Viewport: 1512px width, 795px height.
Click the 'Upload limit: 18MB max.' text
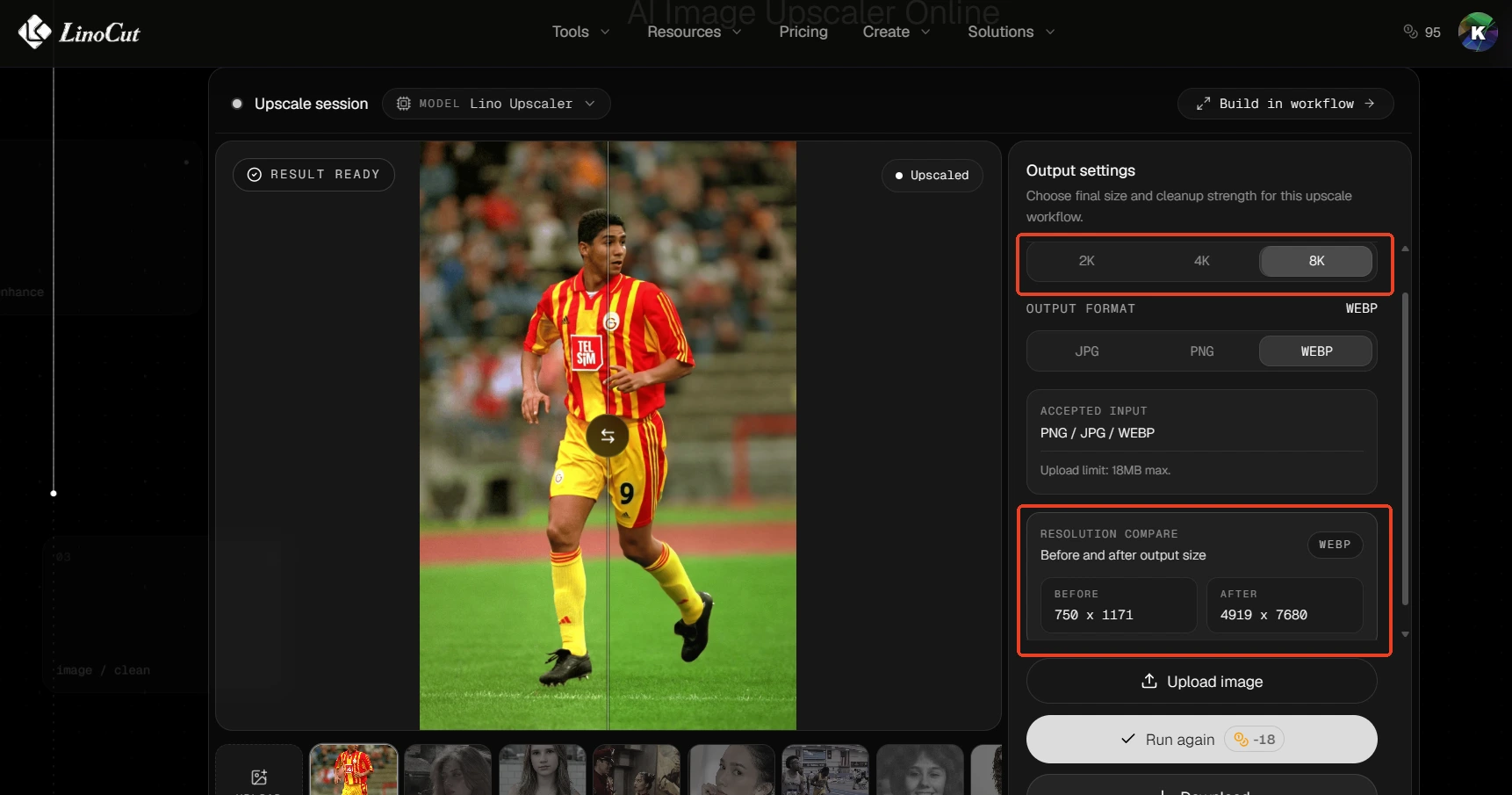click(1105, 471)
